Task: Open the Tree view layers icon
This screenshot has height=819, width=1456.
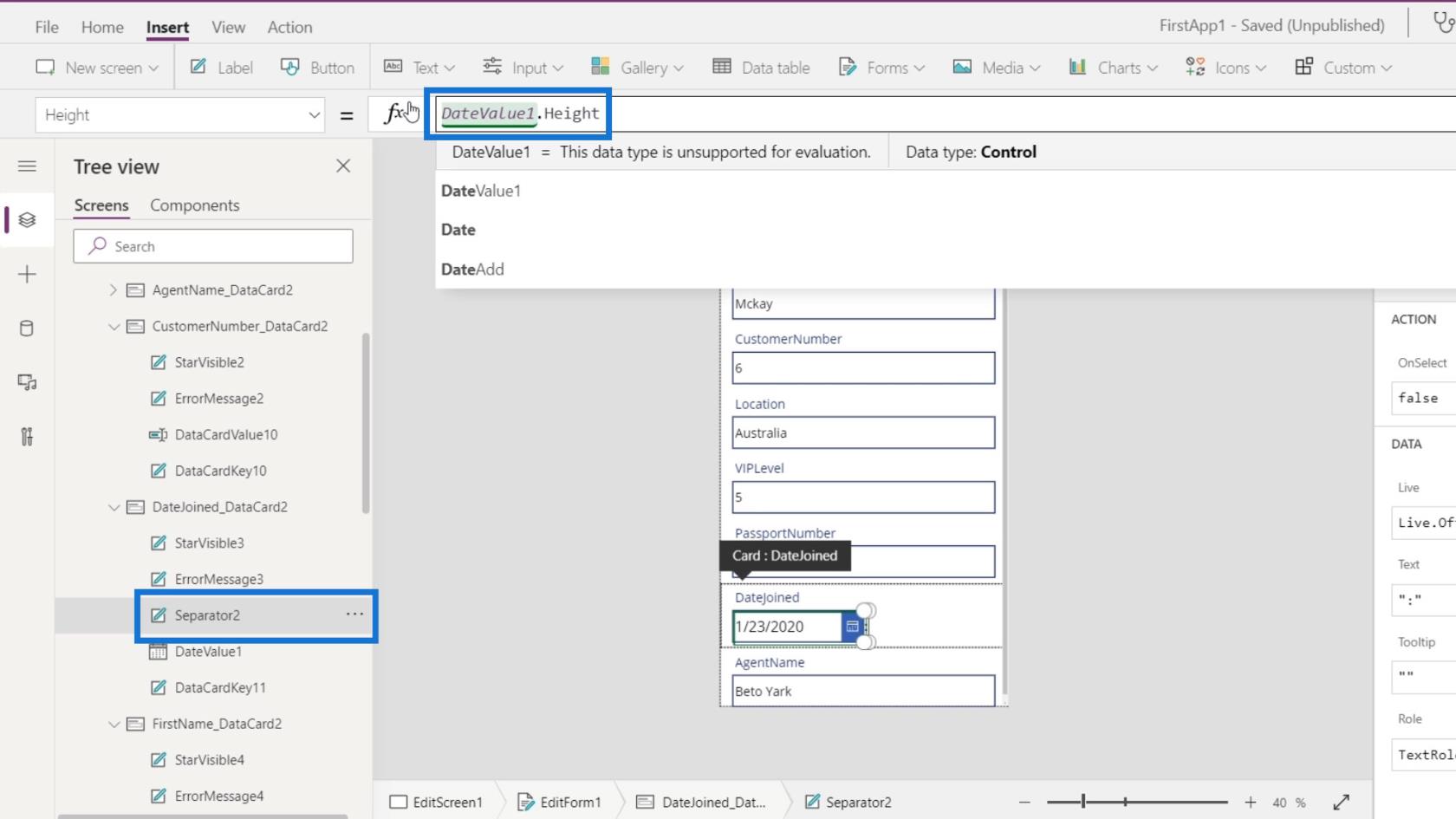Action: (27, 220)
